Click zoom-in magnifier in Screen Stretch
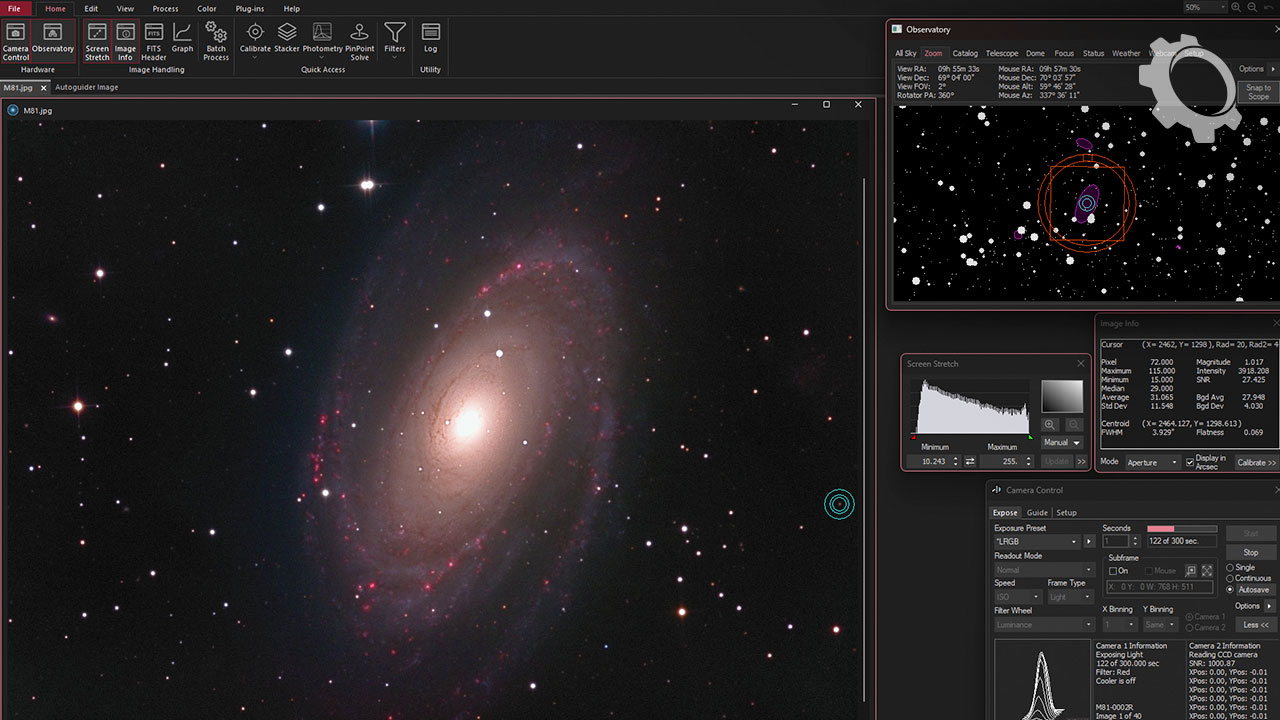Screen dimensions: 1280x720 tap(1050, 425)
